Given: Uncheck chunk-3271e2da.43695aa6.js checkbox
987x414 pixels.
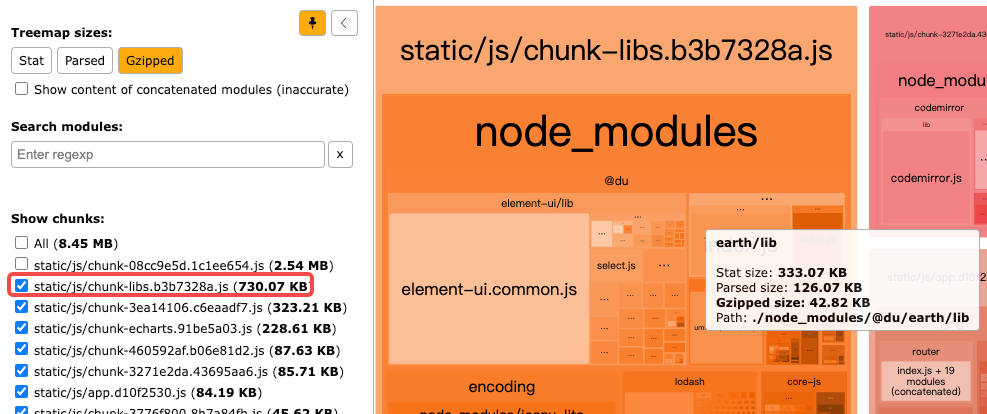Looking at the screenshot, I should click(x=21, y=371).
